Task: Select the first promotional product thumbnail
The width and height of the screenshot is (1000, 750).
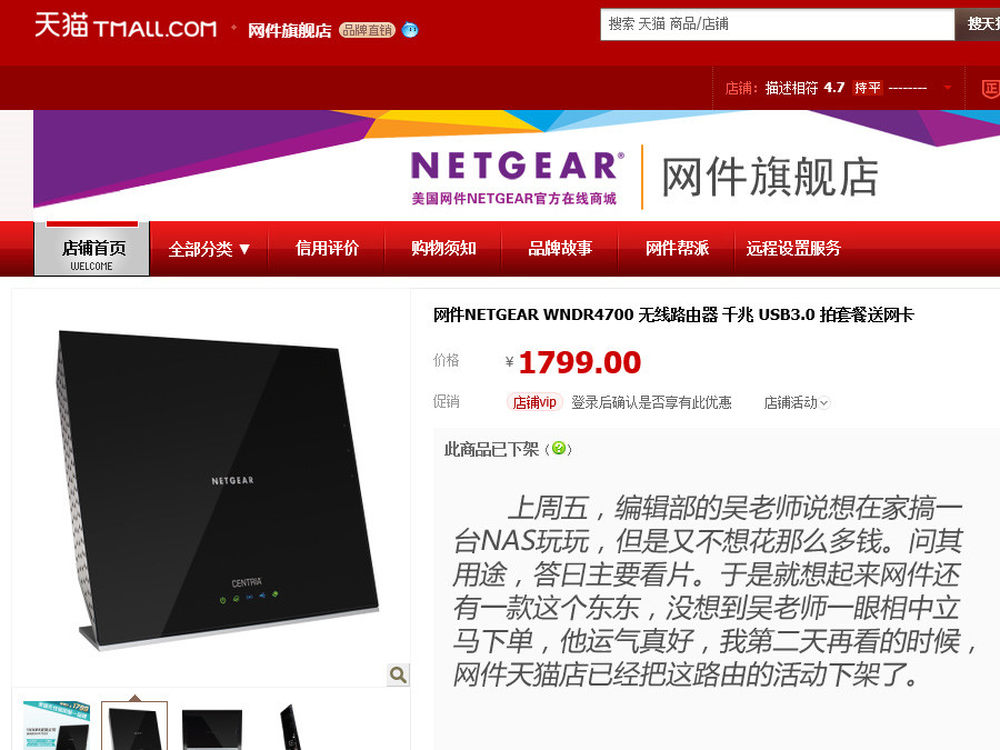Action: 56,725
